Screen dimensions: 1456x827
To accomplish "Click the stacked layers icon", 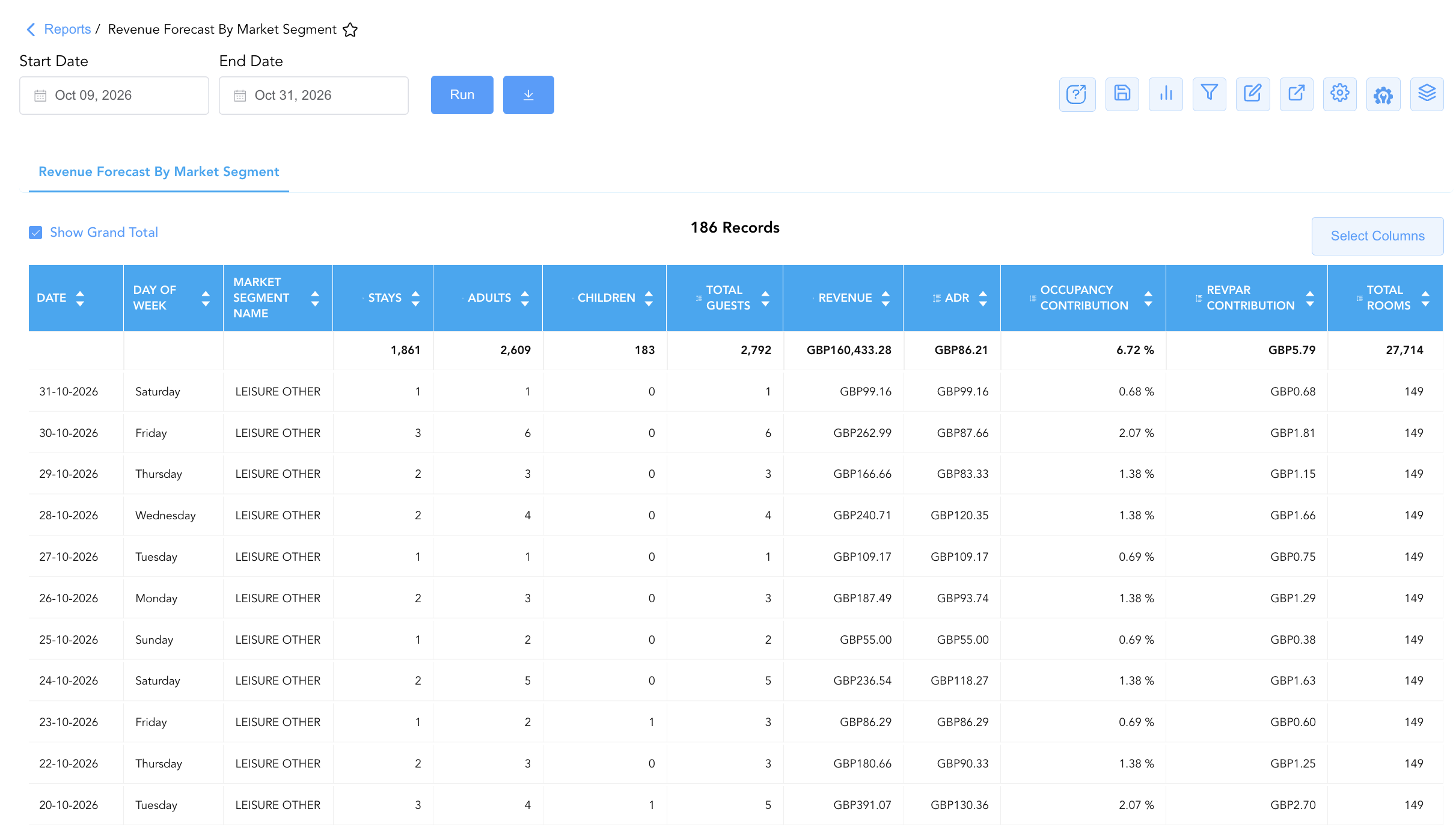I will point(1427,94).
